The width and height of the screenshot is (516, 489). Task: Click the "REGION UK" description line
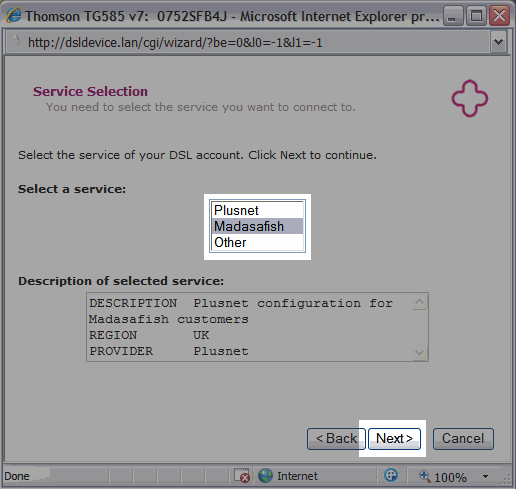tap(149, 335)
